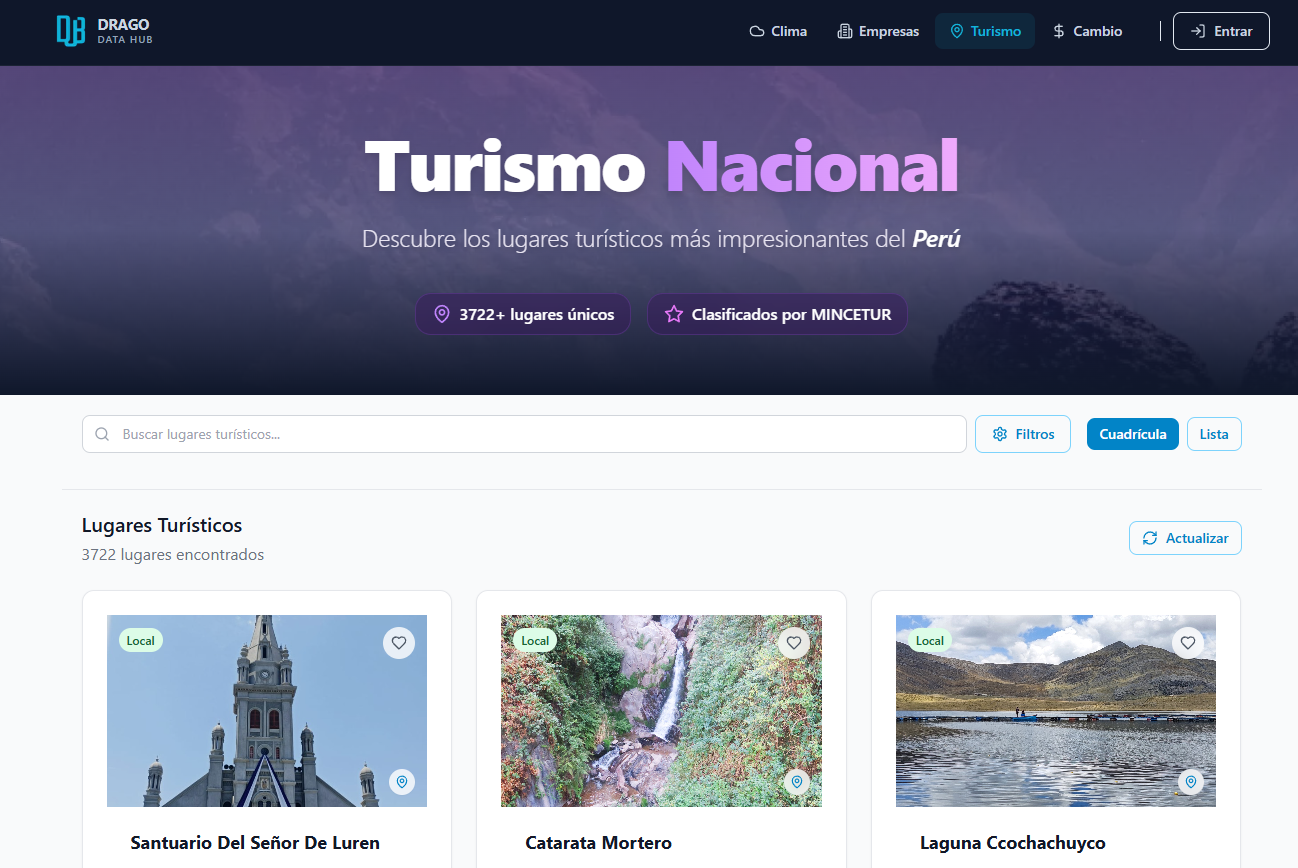
Task: Focus the Buscar lugares turísticos search field
Action: [x=524, y=434]
